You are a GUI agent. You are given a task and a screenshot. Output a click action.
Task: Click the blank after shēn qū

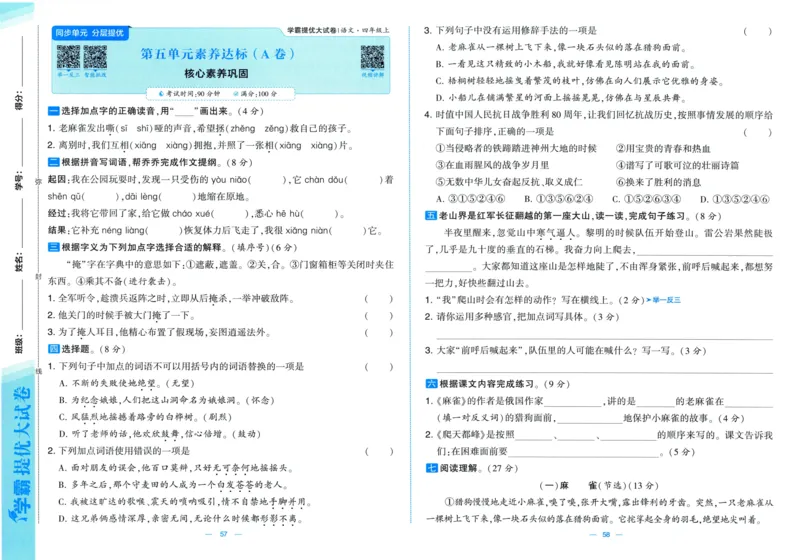[101, 196]
